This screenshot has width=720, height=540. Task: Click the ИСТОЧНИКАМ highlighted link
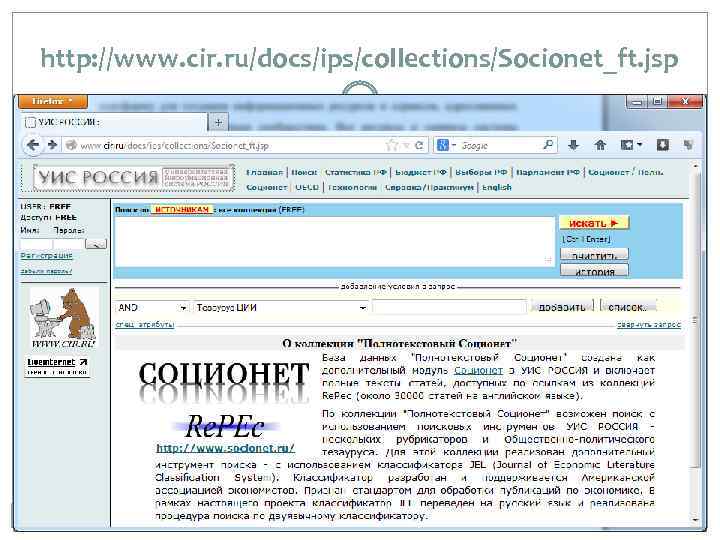182,210
